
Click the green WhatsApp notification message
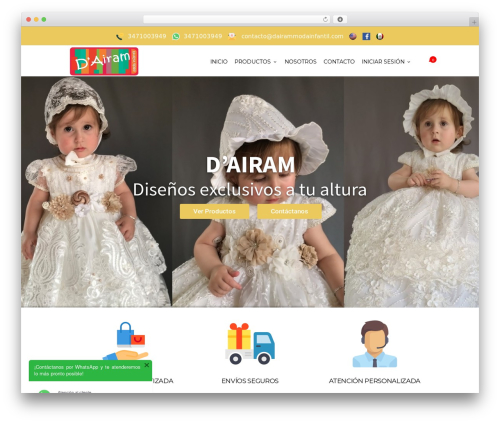[90, 370]
